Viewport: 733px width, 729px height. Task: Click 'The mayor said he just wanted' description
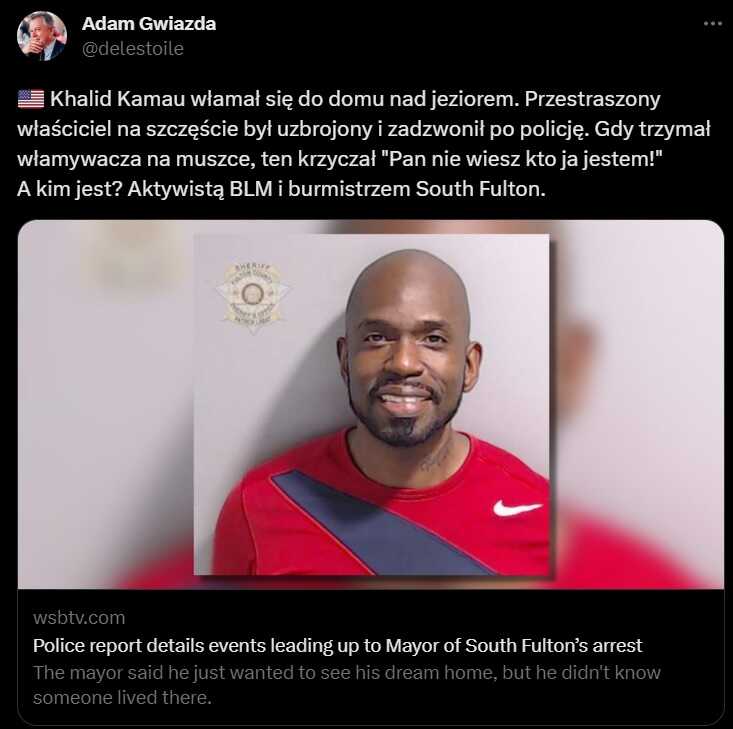[x=346, y=672]
